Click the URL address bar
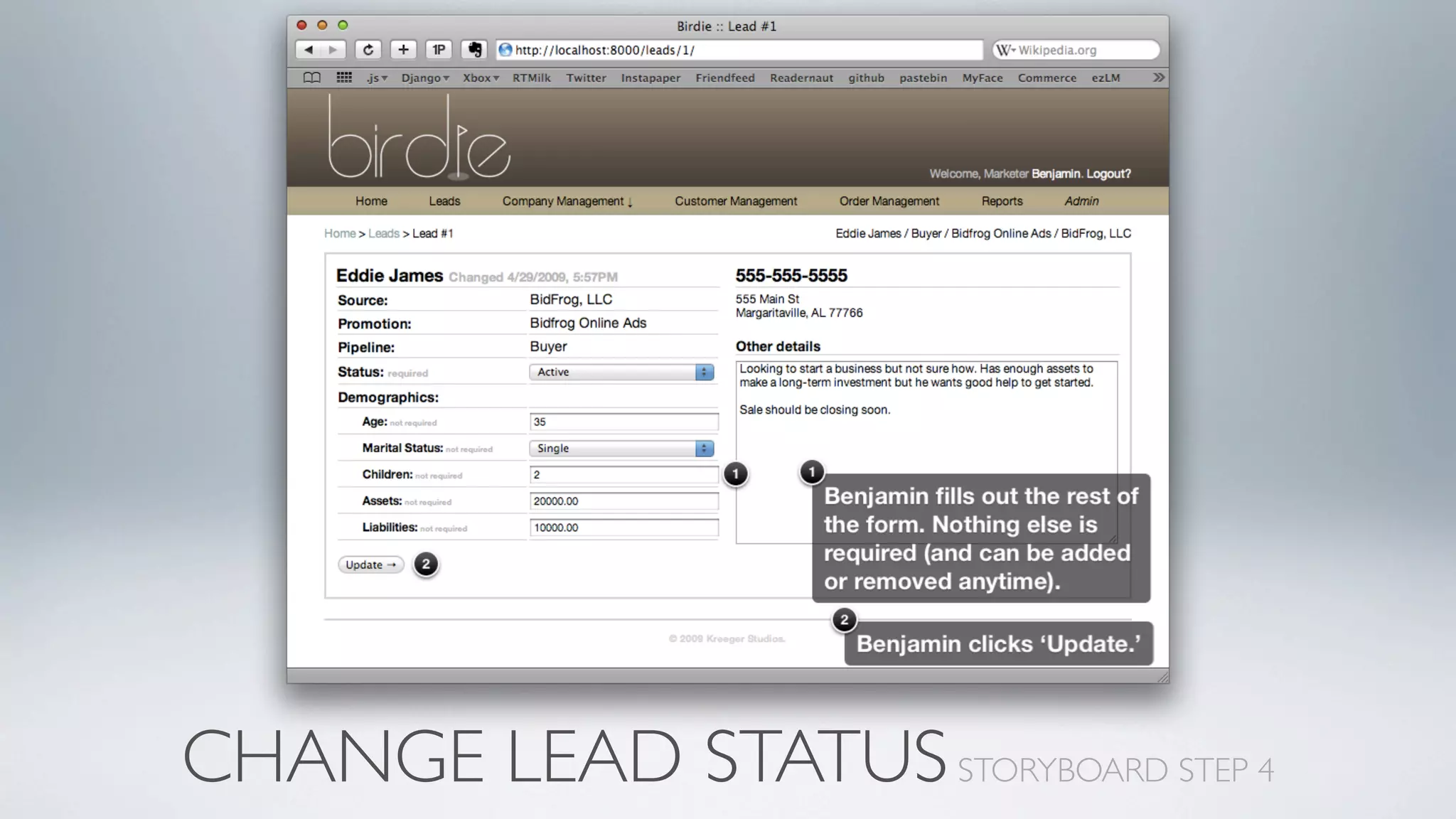The height and width of the screenshot is (819, 1456). pos(739,50)
